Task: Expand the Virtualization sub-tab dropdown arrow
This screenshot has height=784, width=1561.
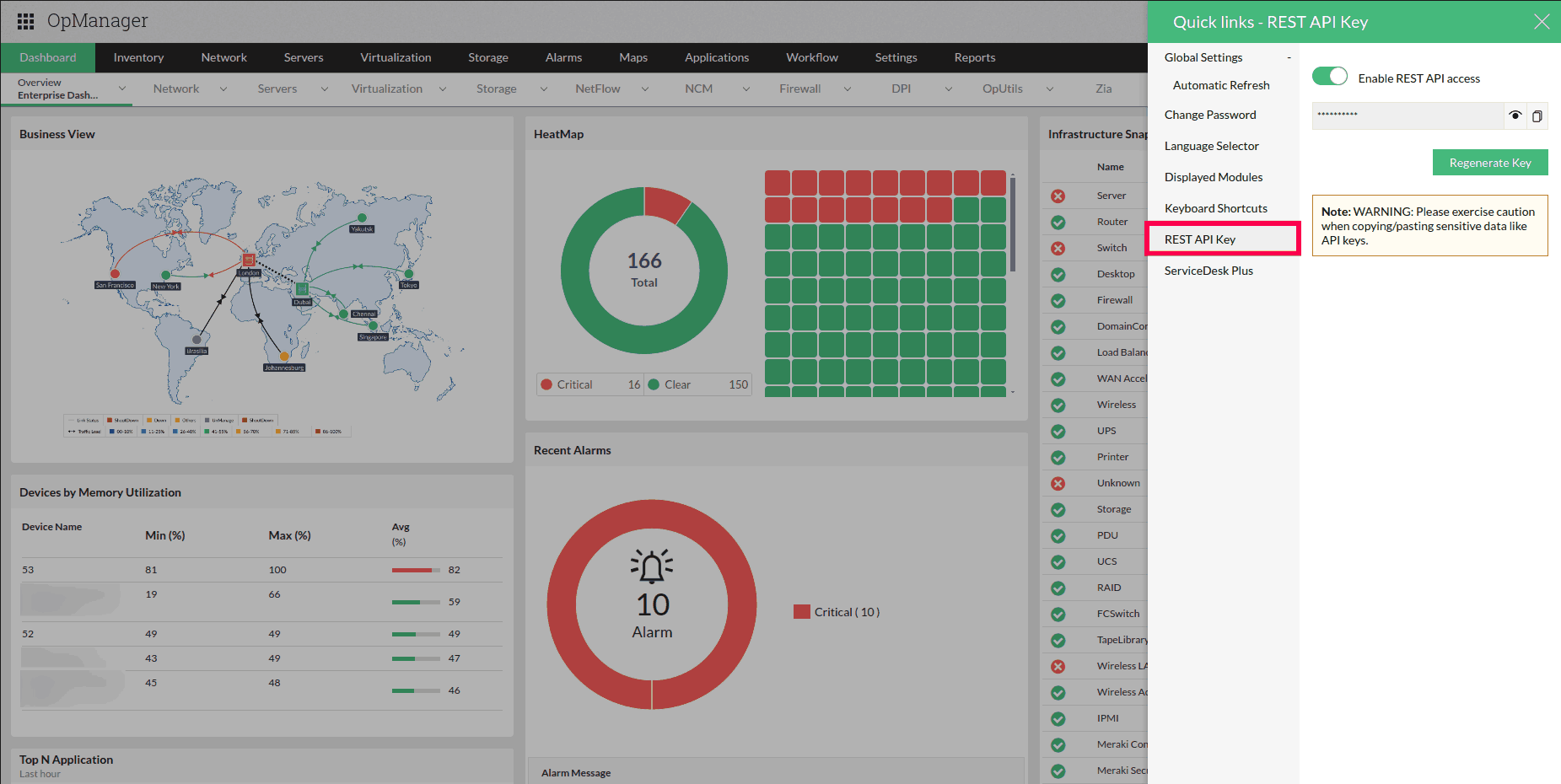Action: coord(443,89)
